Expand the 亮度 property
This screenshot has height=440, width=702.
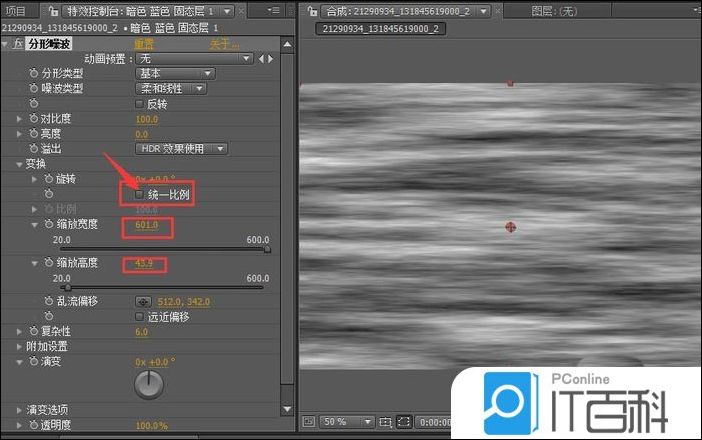pyautogui.click(x=19, y=134)
